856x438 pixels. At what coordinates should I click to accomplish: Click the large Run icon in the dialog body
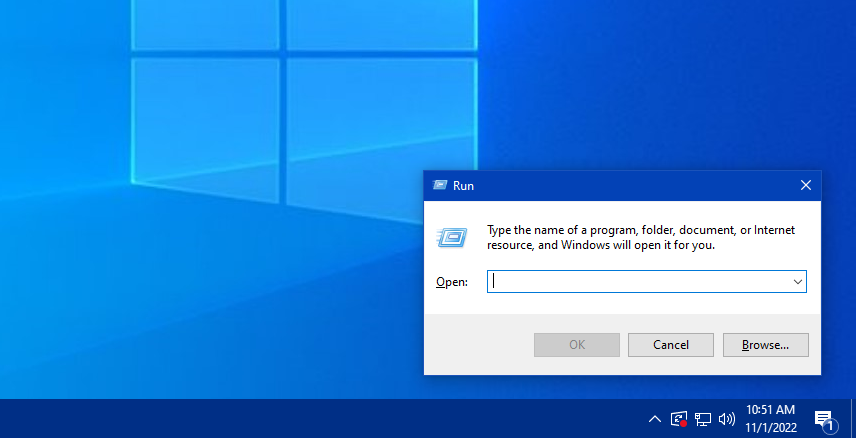click(x=452, y=238)
